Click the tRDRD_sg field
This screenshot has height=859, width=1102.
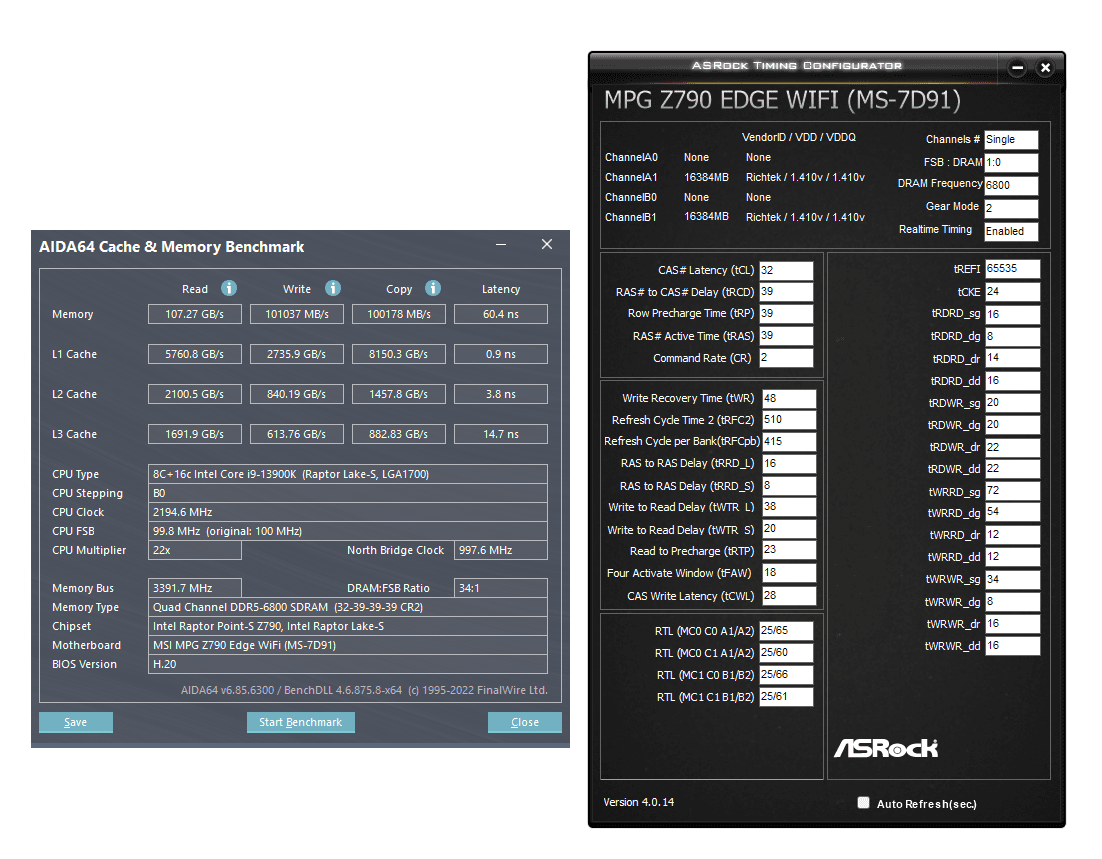click(x=1012, y=314)
